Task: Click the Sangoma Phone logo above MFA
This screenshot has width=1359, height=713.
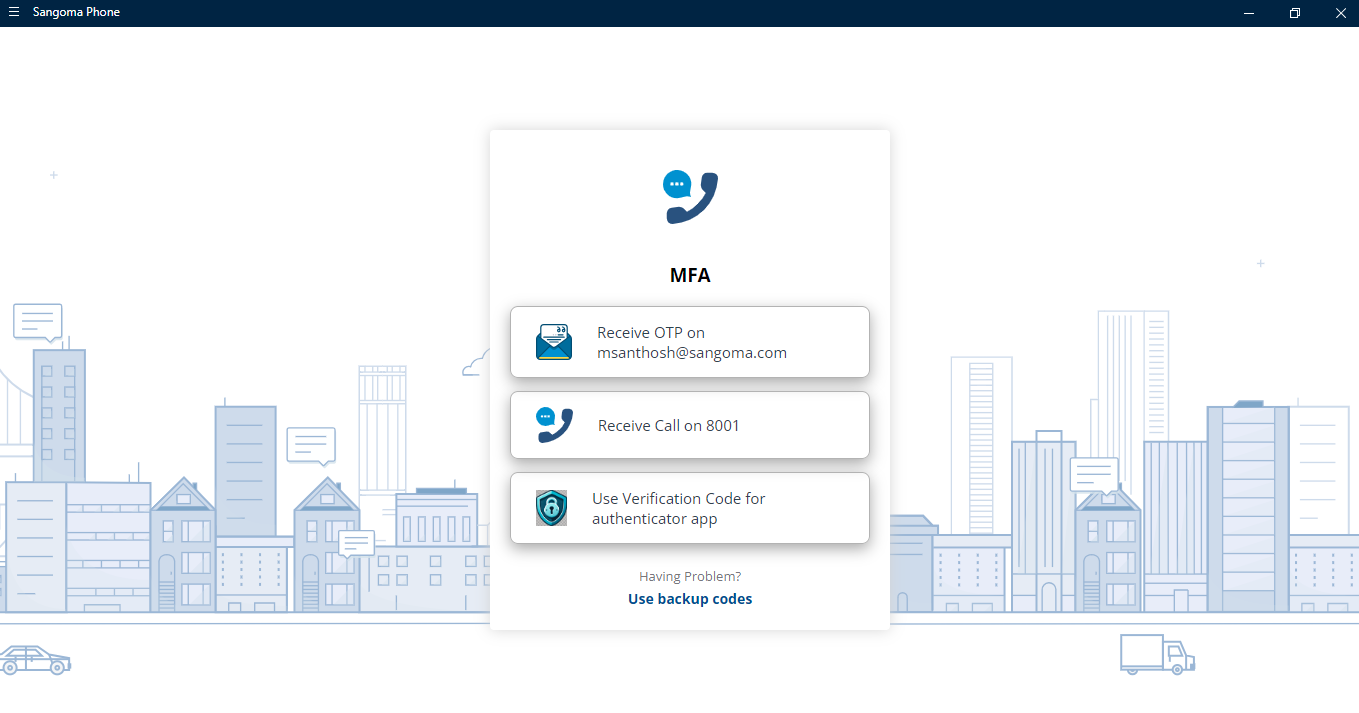Action: click(x=690, y=197)
